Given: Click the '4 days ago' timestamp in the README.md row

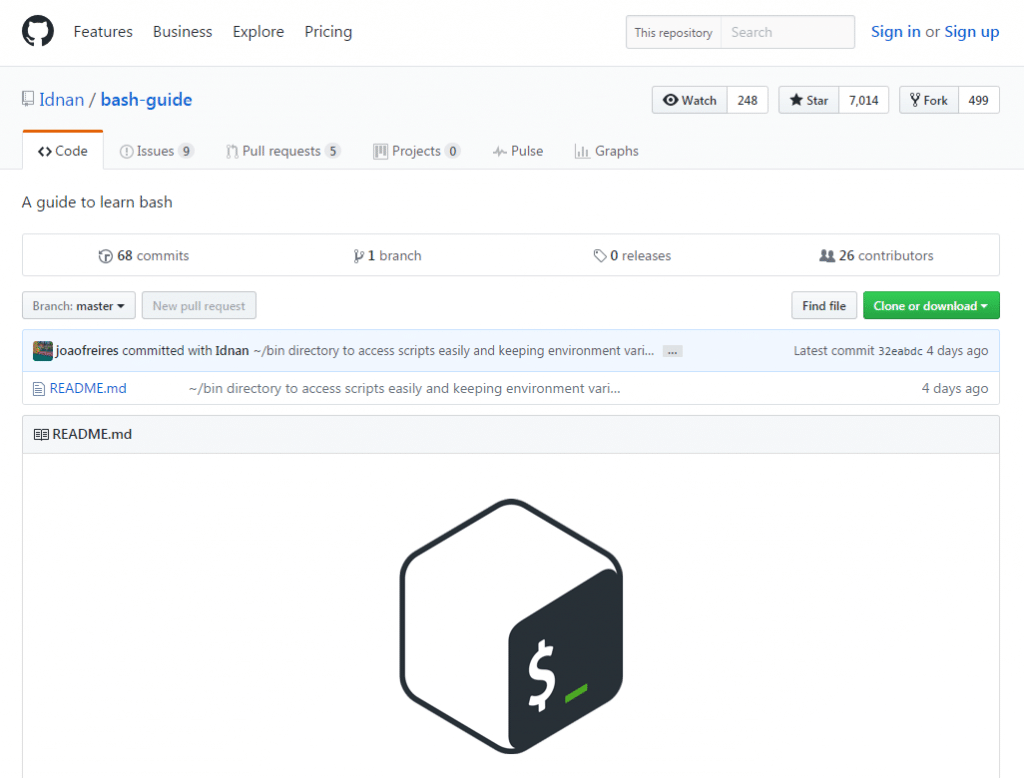Looking at the screenshot, I should click(x=955, y=389).
